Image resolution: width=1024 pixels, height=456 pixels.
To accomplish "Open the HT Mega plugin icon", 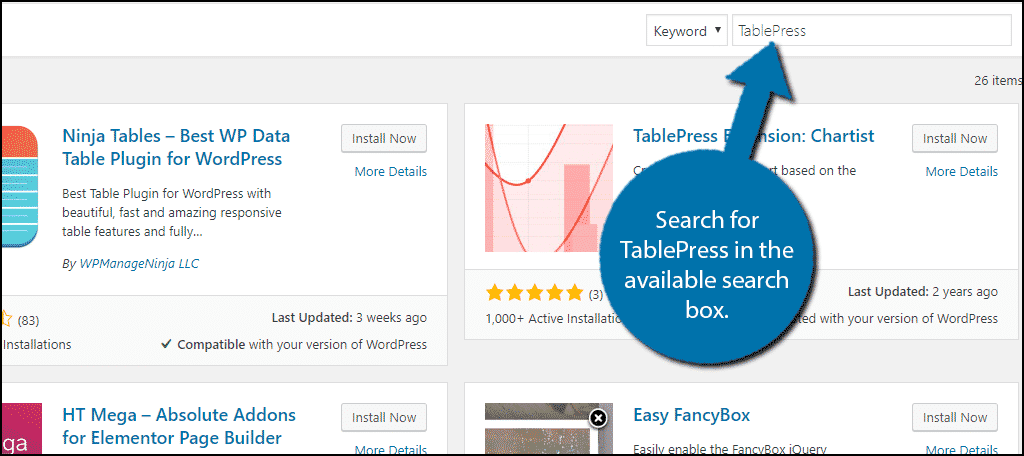I will [x=21, y=429].
